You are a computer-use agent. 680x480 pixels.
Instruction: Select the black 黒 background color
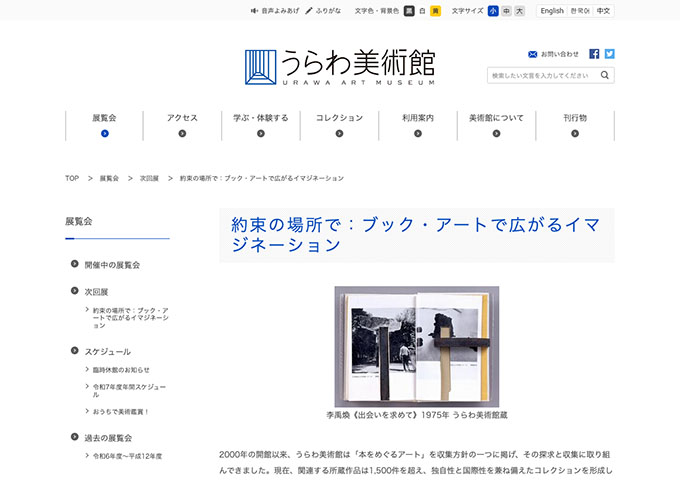tap(409, 11)
